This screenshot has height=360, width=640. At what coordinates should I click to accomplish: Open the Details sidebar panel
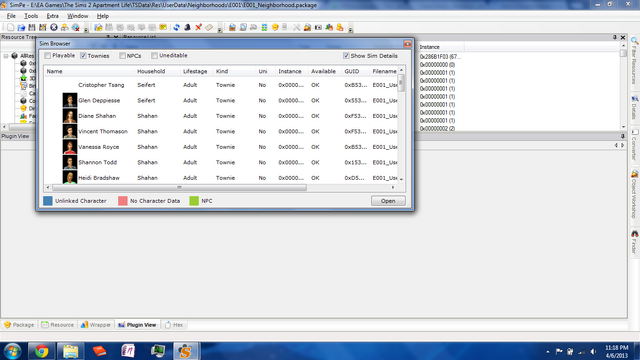point(635,108)
